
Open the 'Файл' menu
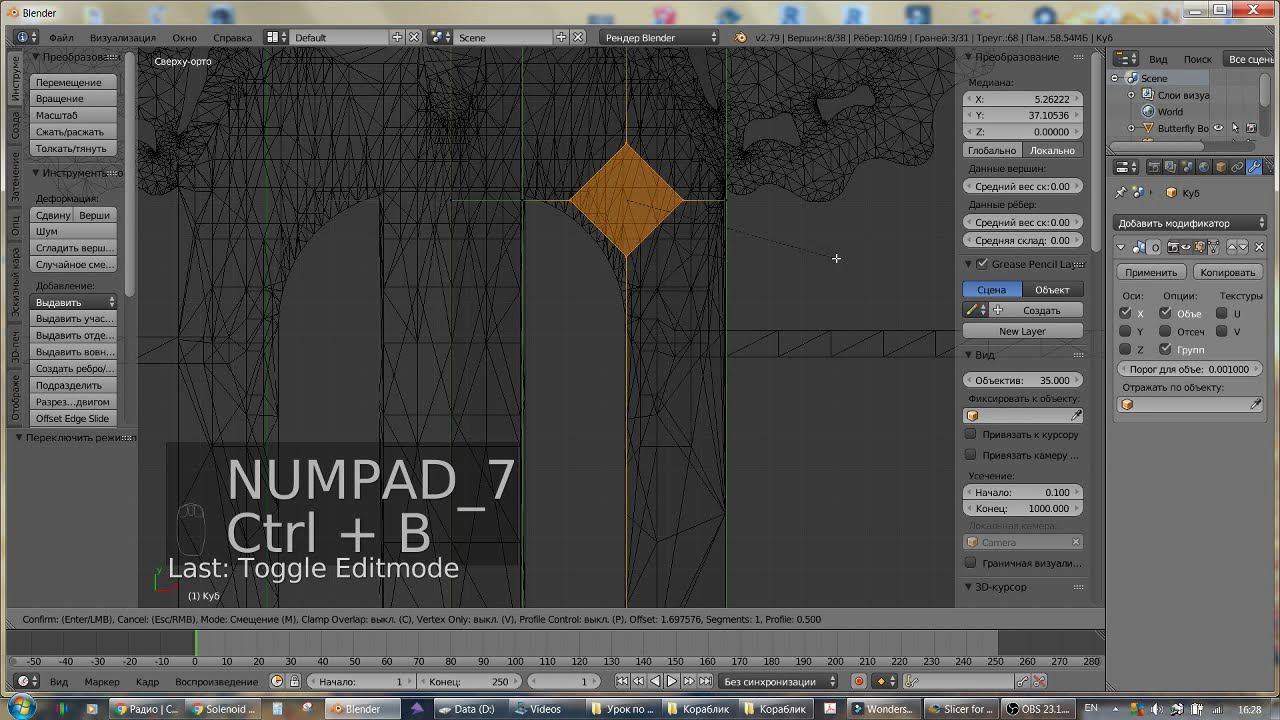61,37
